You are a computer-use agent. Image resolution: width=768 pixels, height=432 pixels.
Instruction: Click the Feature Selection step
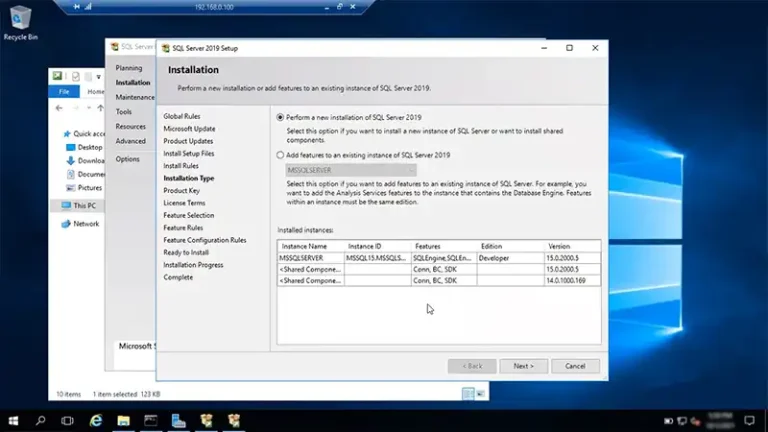[x=189, y=216]
